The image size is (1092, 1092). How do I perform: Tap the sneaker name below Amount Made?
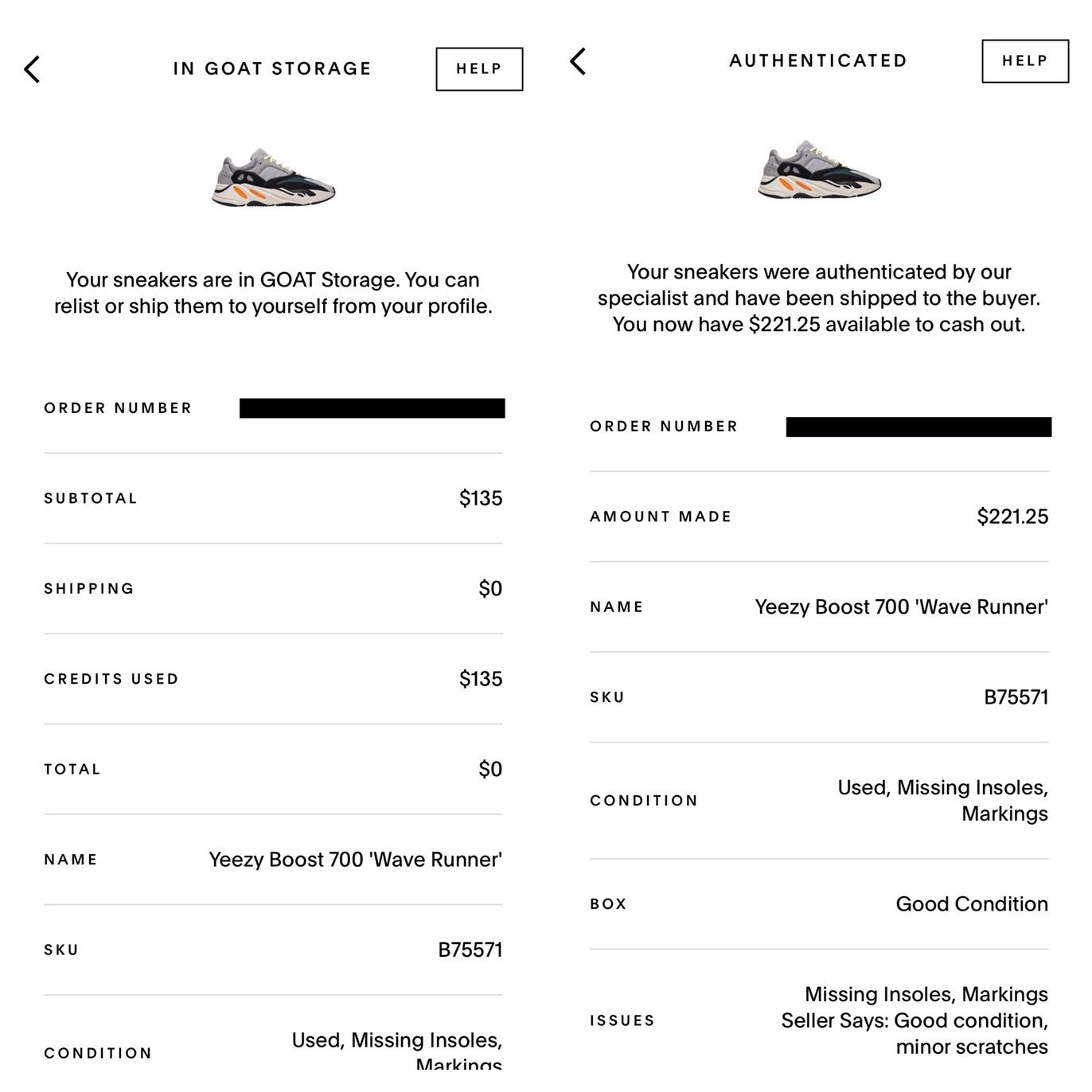coord(901,607)
